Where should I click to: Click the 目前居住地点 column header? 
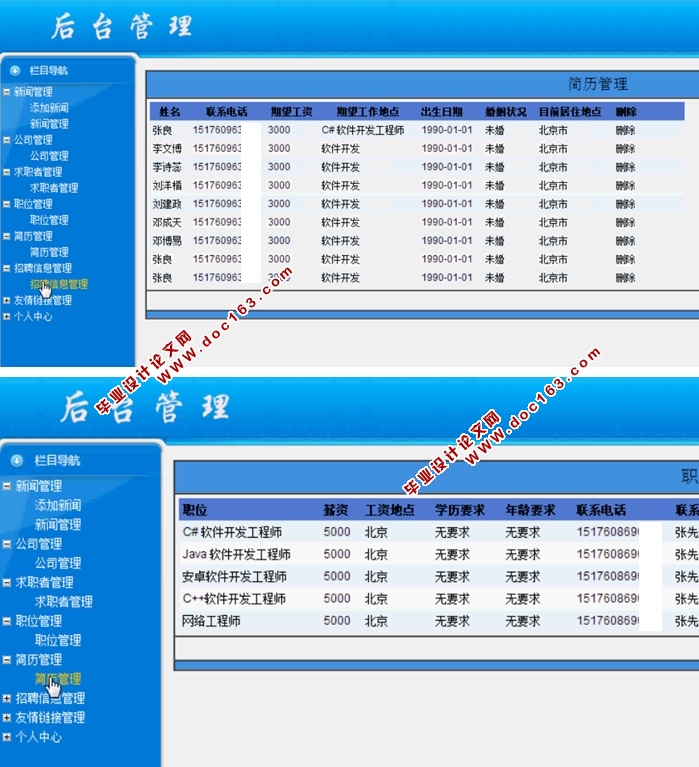pyautogui.click(x=570, y=112)
